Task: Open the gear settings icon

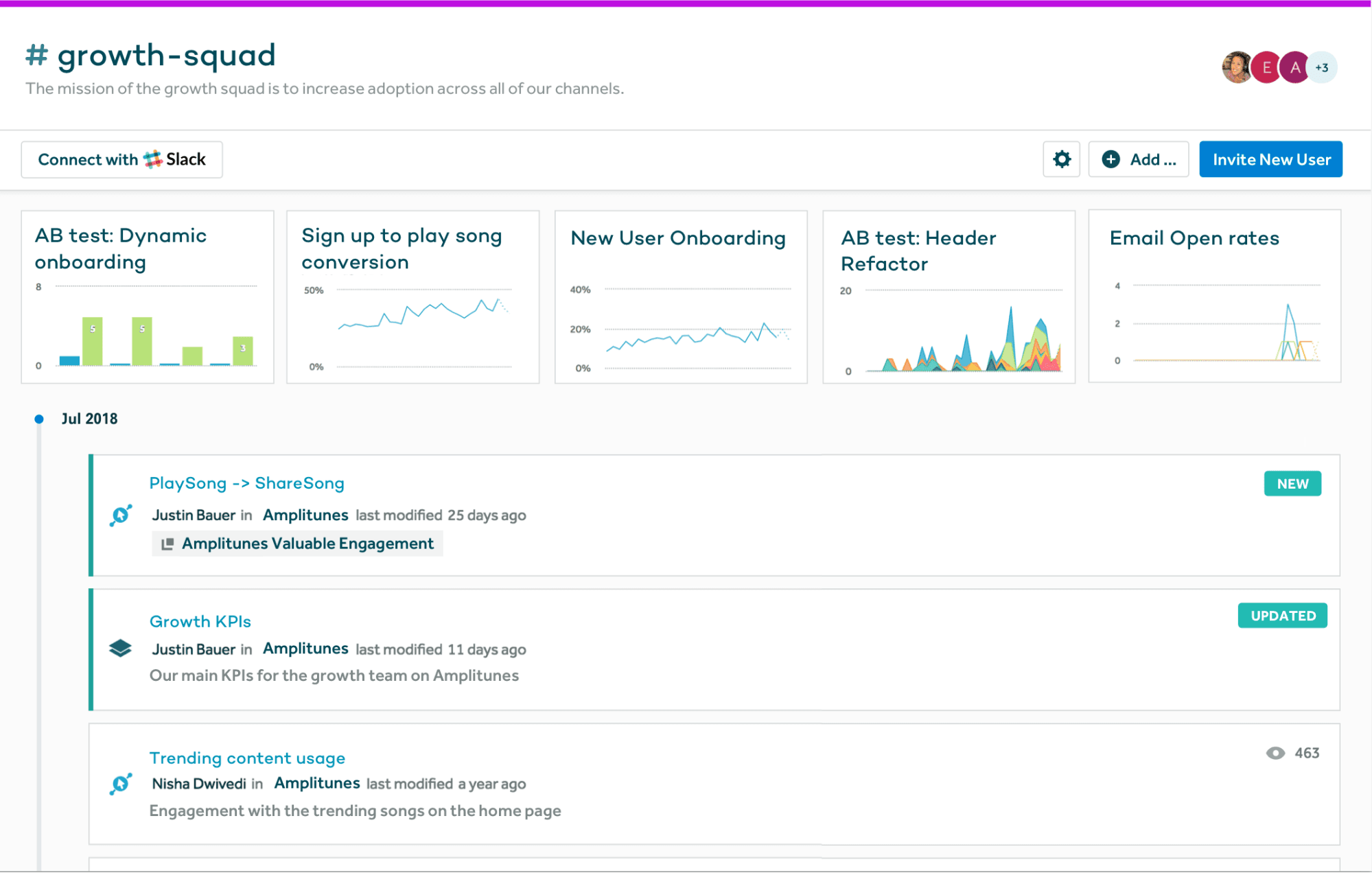Action: pyautogui.click(x=1061, y=159)
